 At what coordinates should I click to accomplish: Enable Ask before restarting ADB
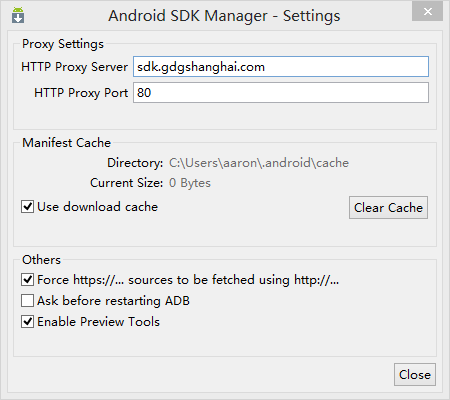(27, 300)
